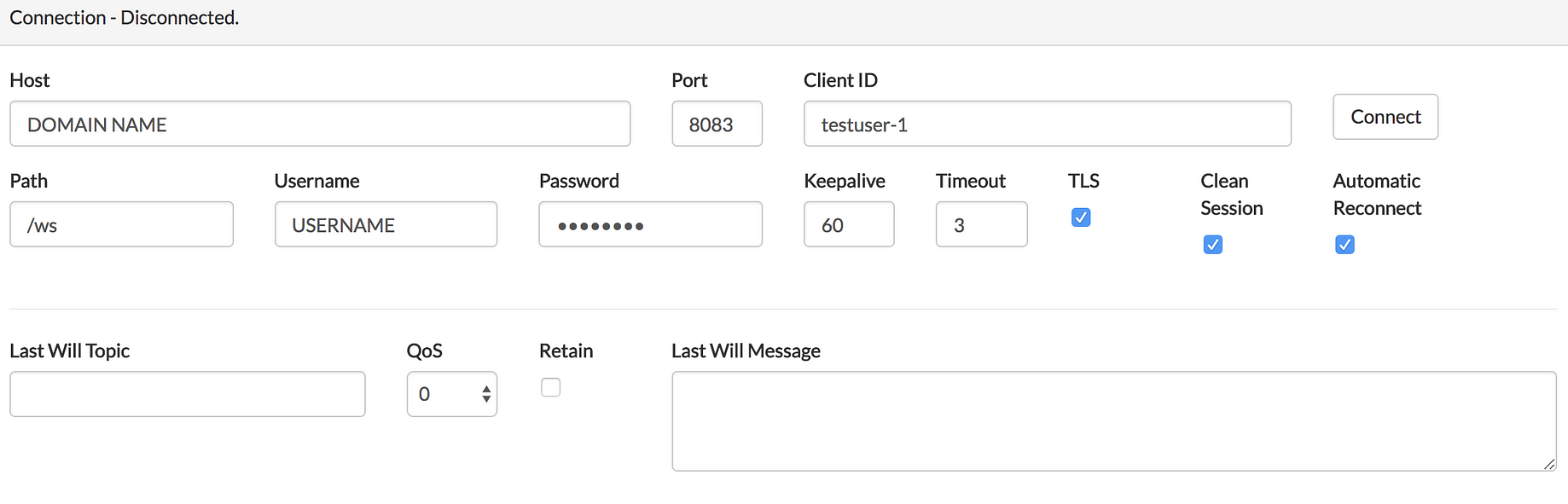Toggle the Clean Session checkbox
1568x504 pixels.
(1212, 245)
